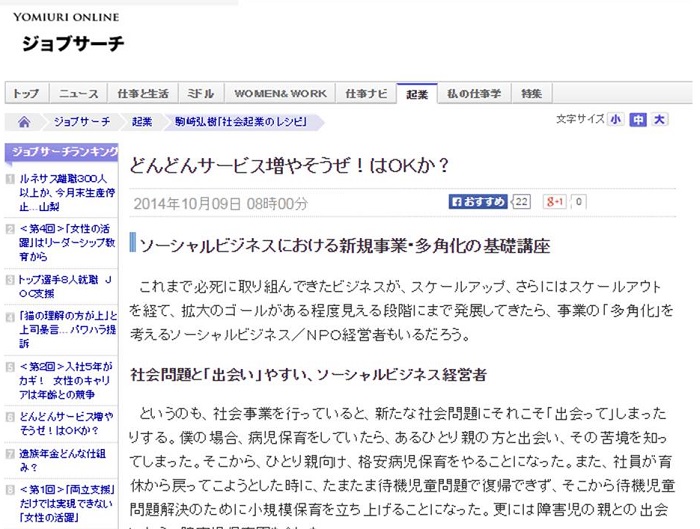
Task: Click the Google+ count 0 bubble
Action: pos(578,202)
